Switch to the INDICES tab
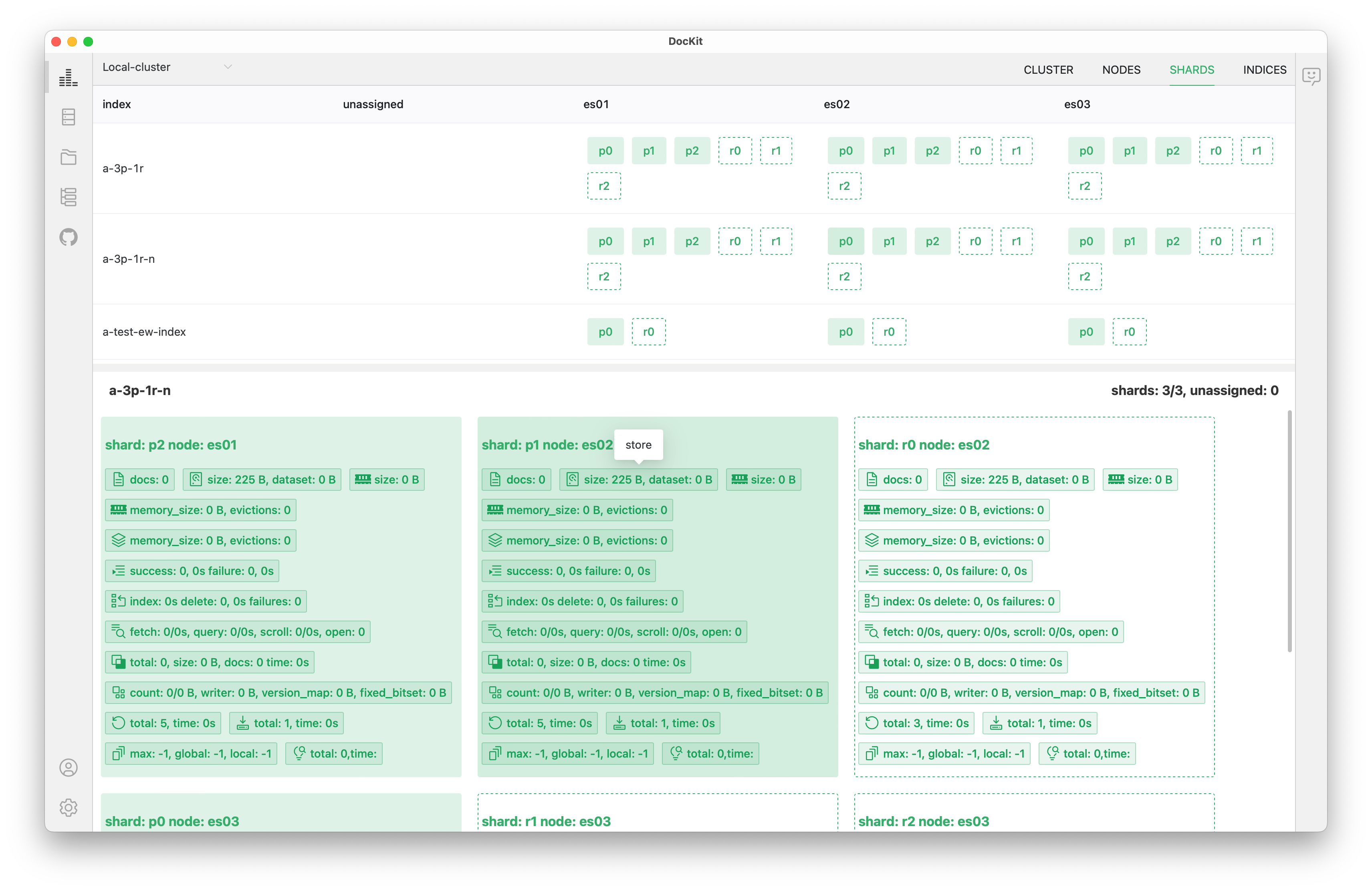 [x=1264, y=70]
